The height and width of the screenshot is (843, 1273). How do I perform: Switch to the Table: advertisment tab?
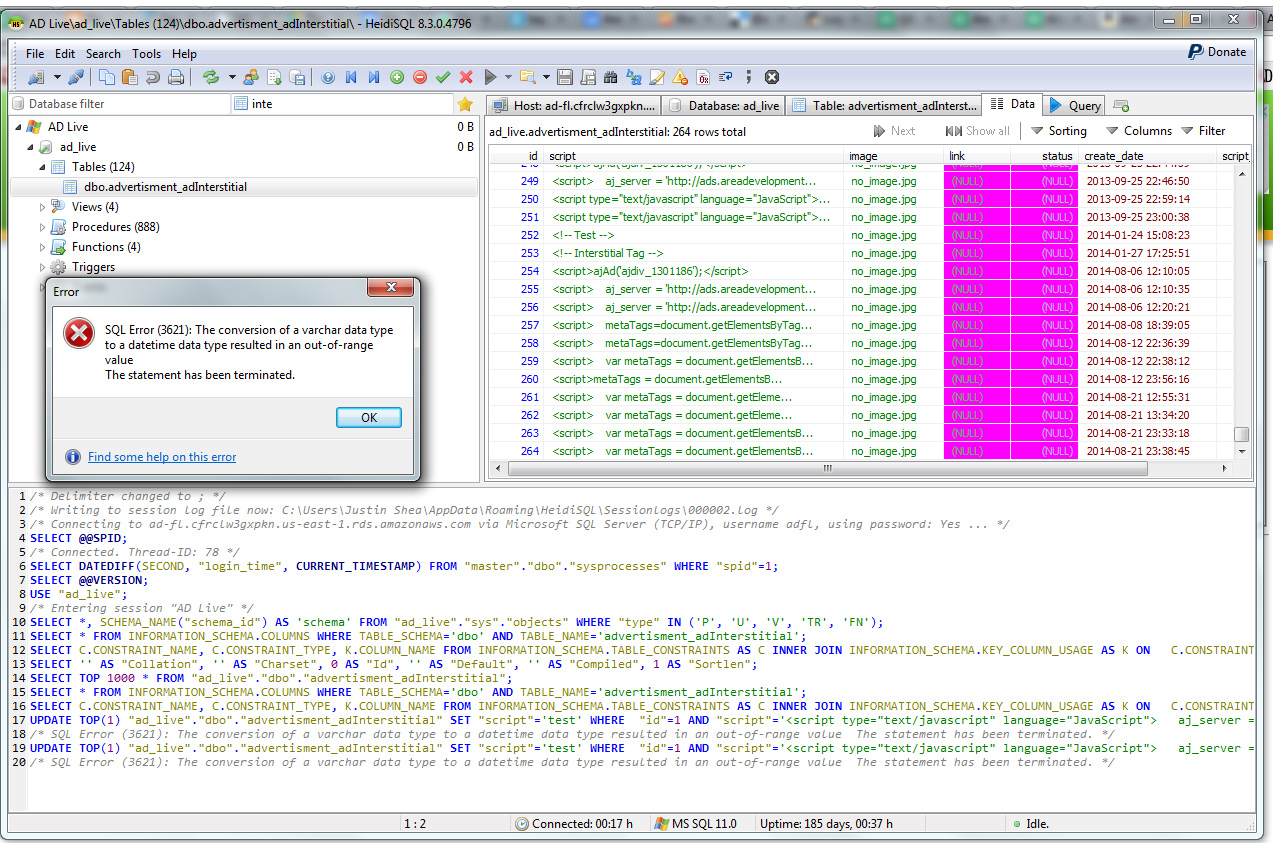pyautogui.click(x=885, y=105)
